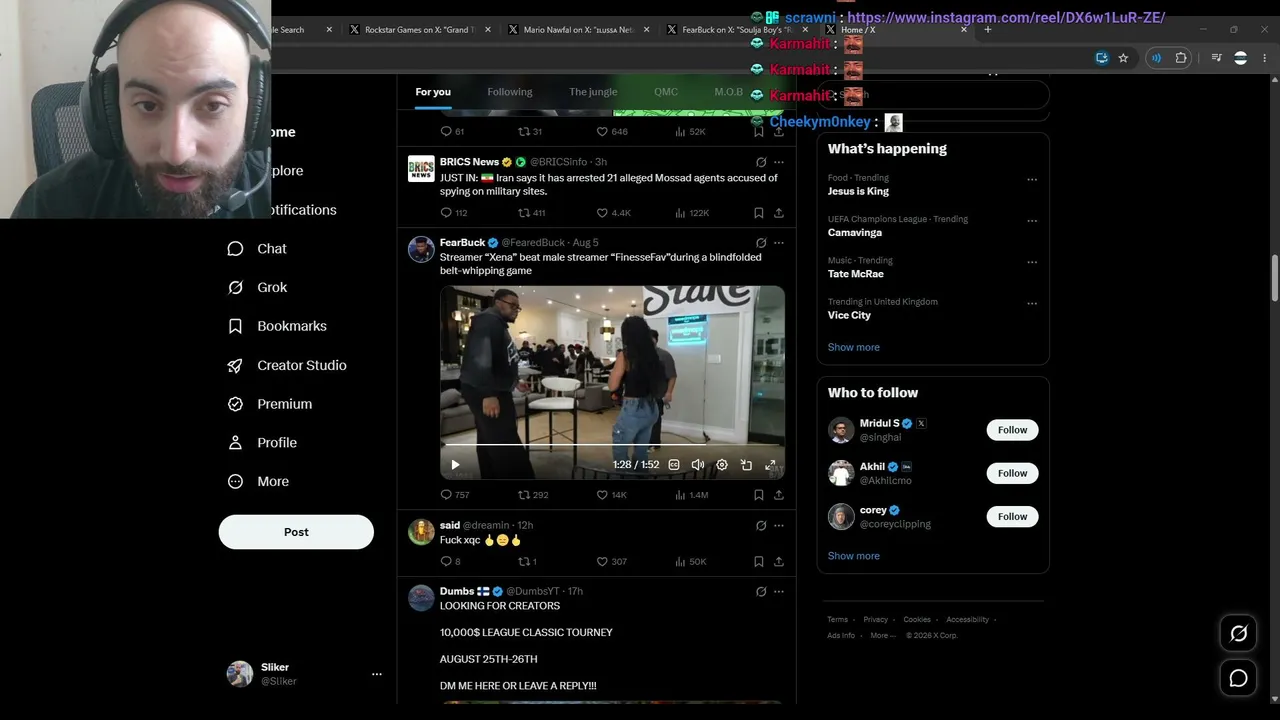Like the BRICS News post (4.4K likes)
Screen dimensions: 1280x720
[613, 213]
